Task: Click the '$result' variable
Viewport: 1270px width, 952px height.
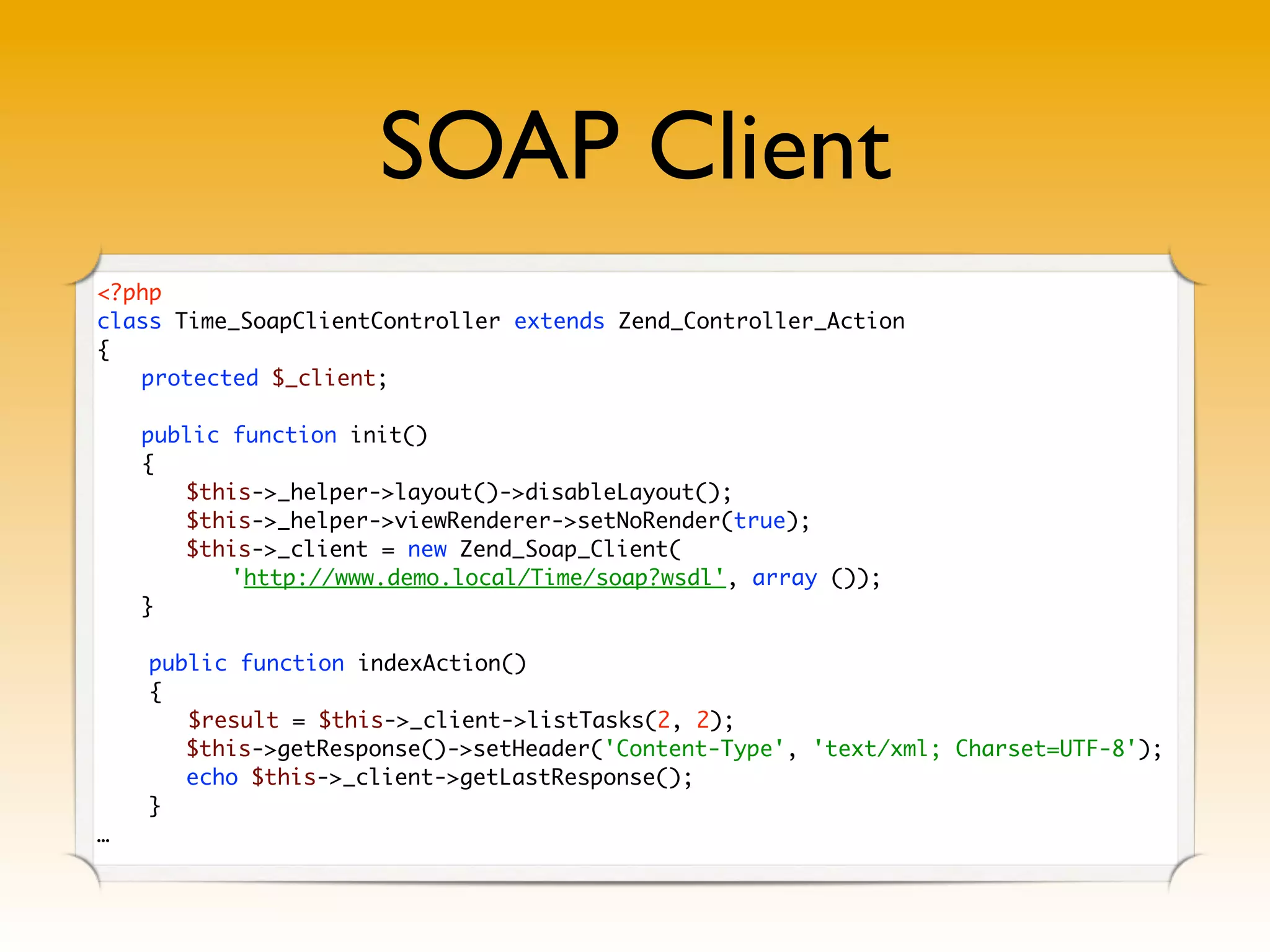Action: 233,720
